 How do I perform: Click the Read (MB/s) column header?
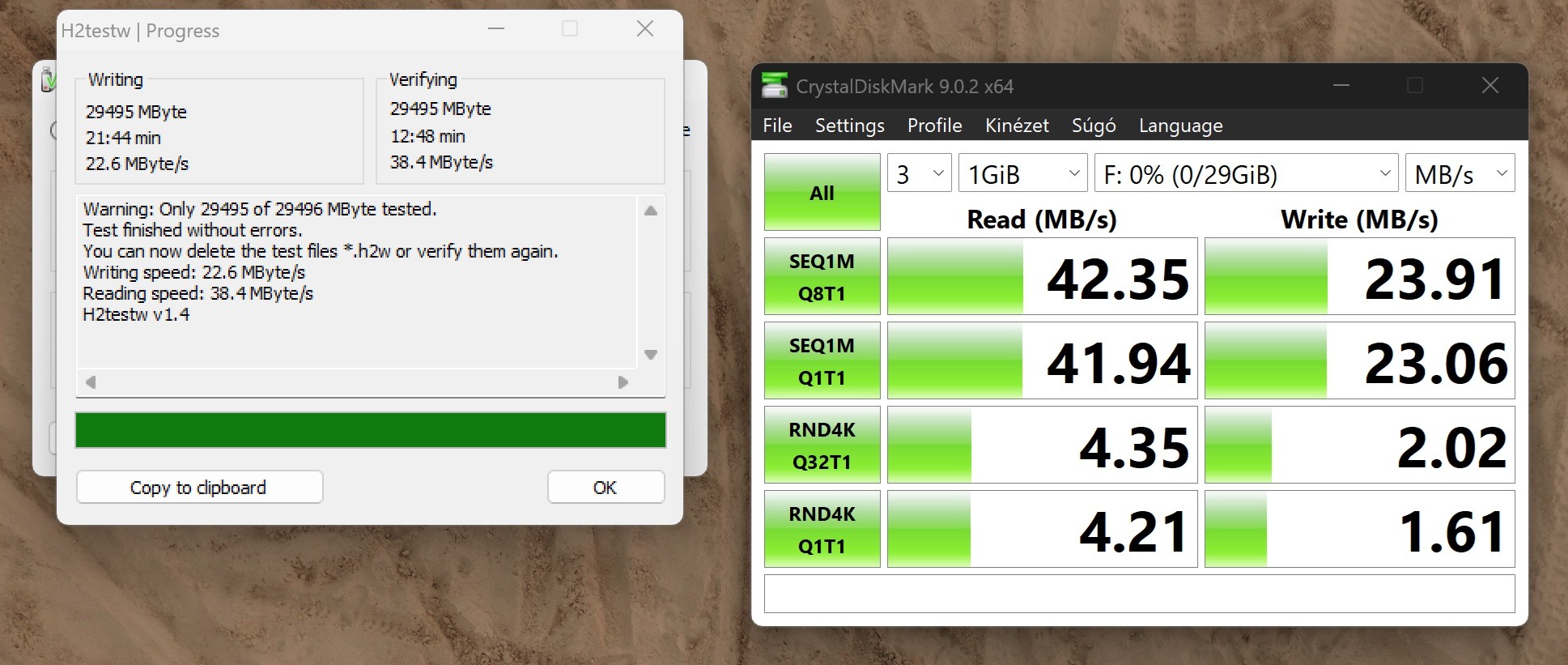[x=1042, y=219]
